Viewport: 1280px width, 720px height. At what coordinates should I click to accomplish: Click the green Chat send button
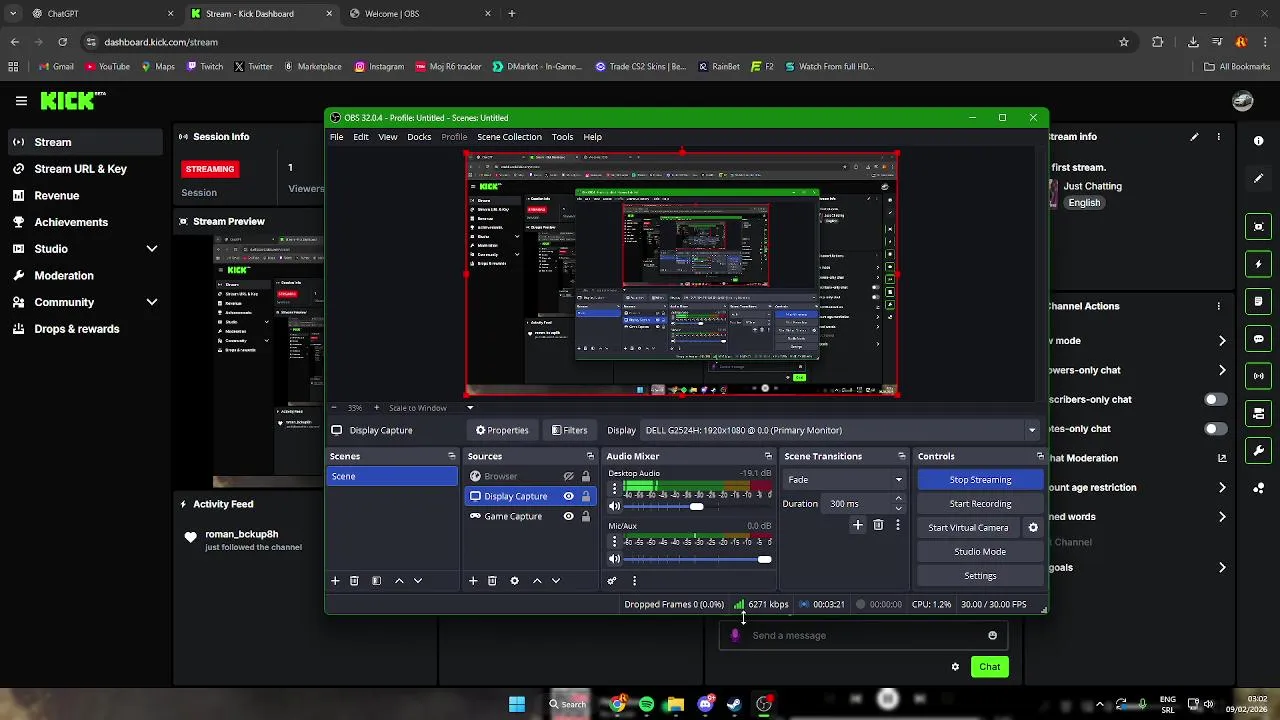(989, 667)
